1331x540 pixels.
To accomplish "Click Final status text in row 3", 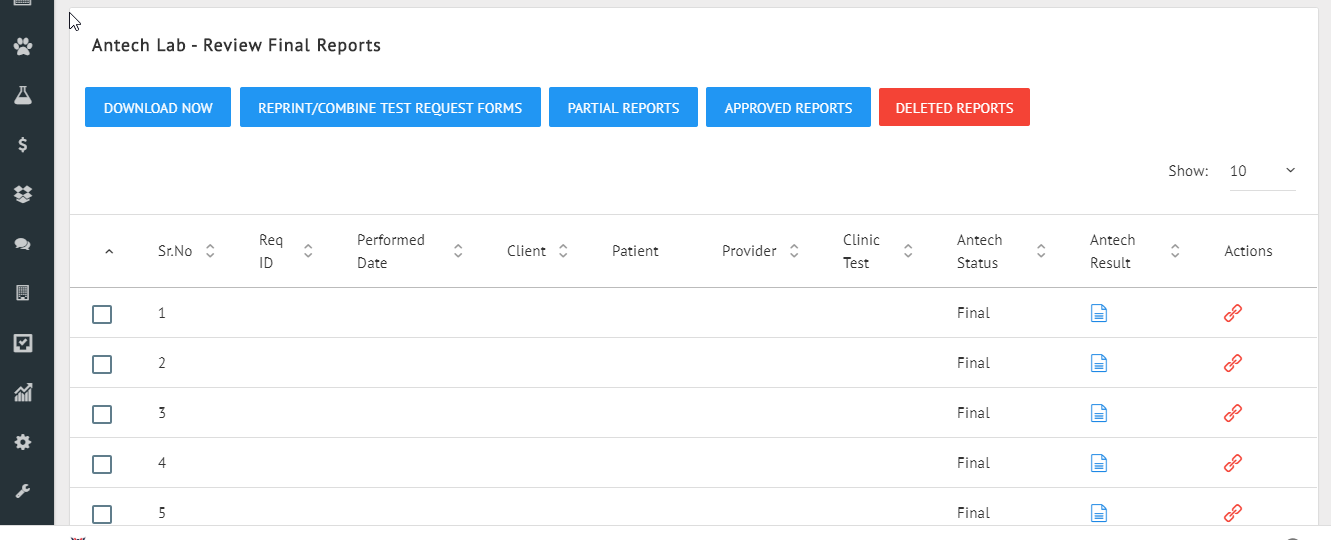I will pyautogui.click(x=973, y=413).
